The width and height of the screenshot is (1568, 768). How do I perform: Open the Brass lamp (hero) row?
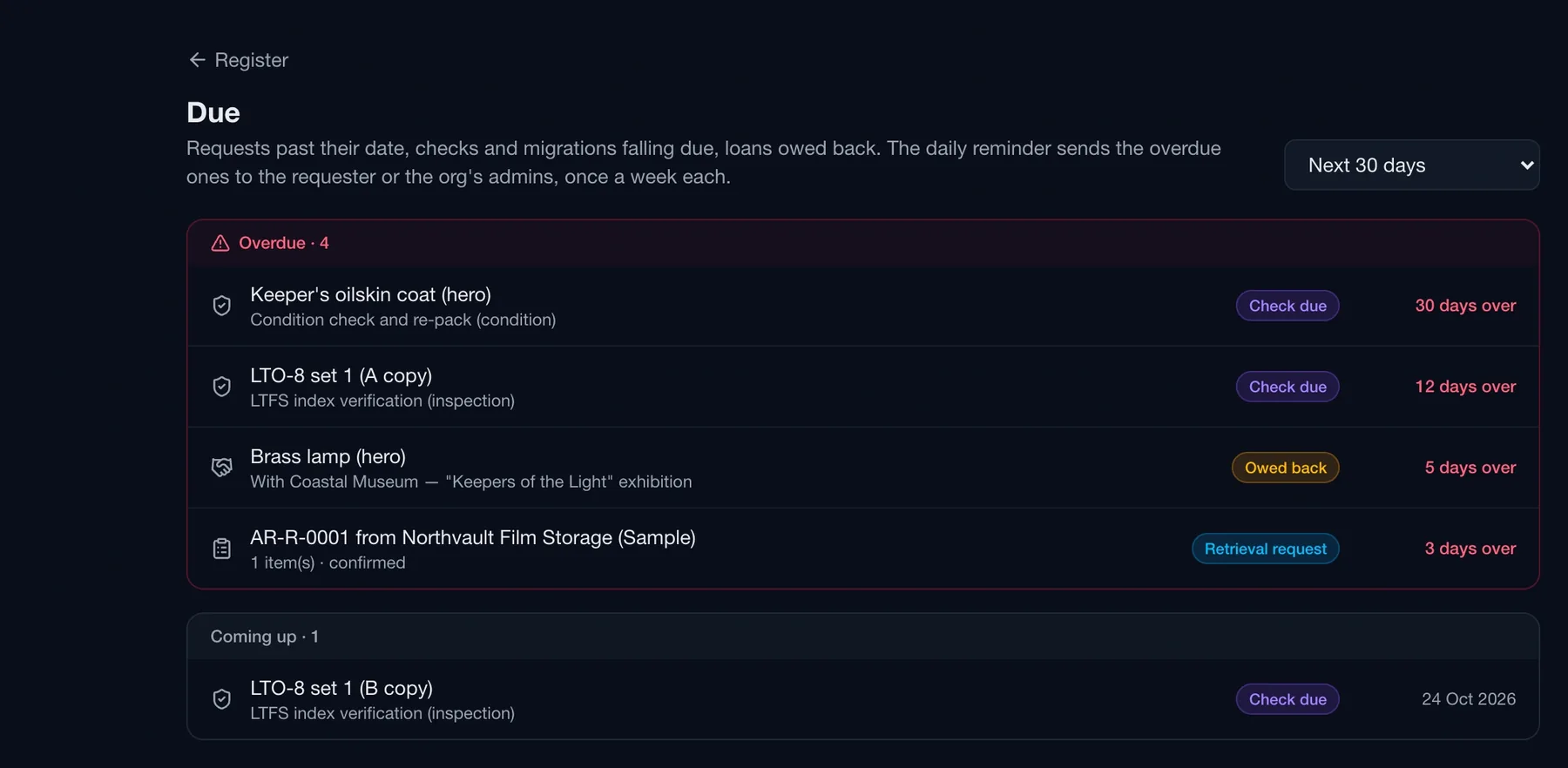[863, 468]
